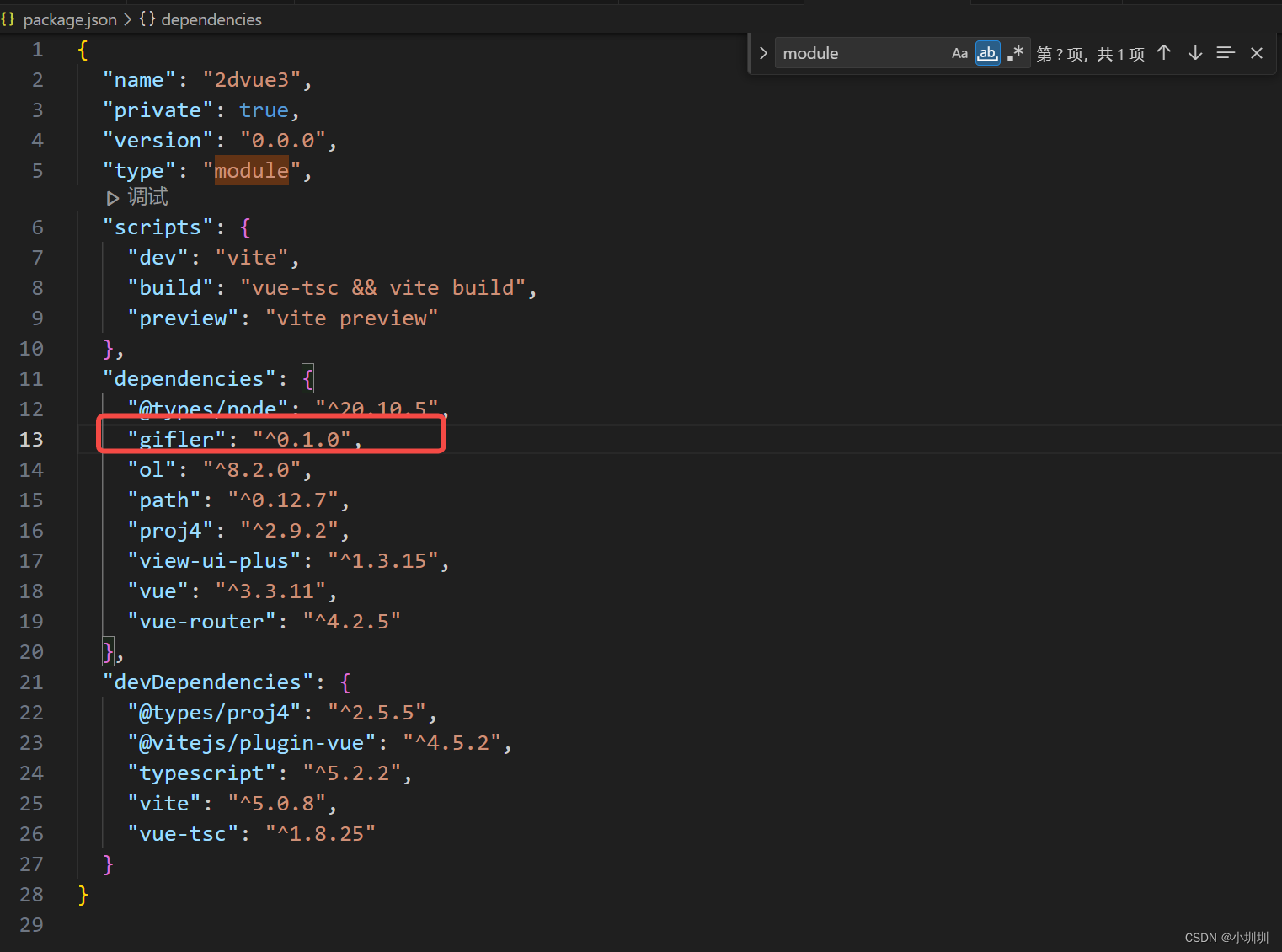
Task: Go to next match arrow
Action: click(x=1194, y=53)
